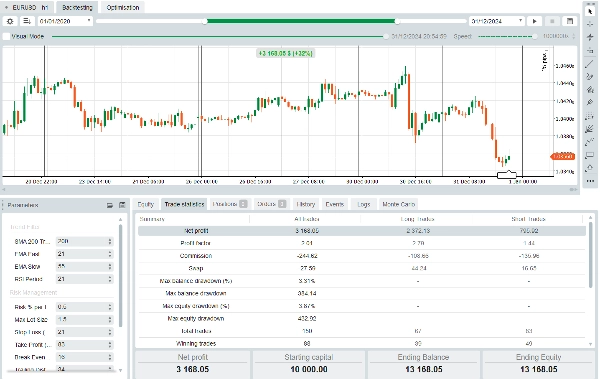Adjust the Break Even value stepper

pyautogui.click(x=110, y=357)
